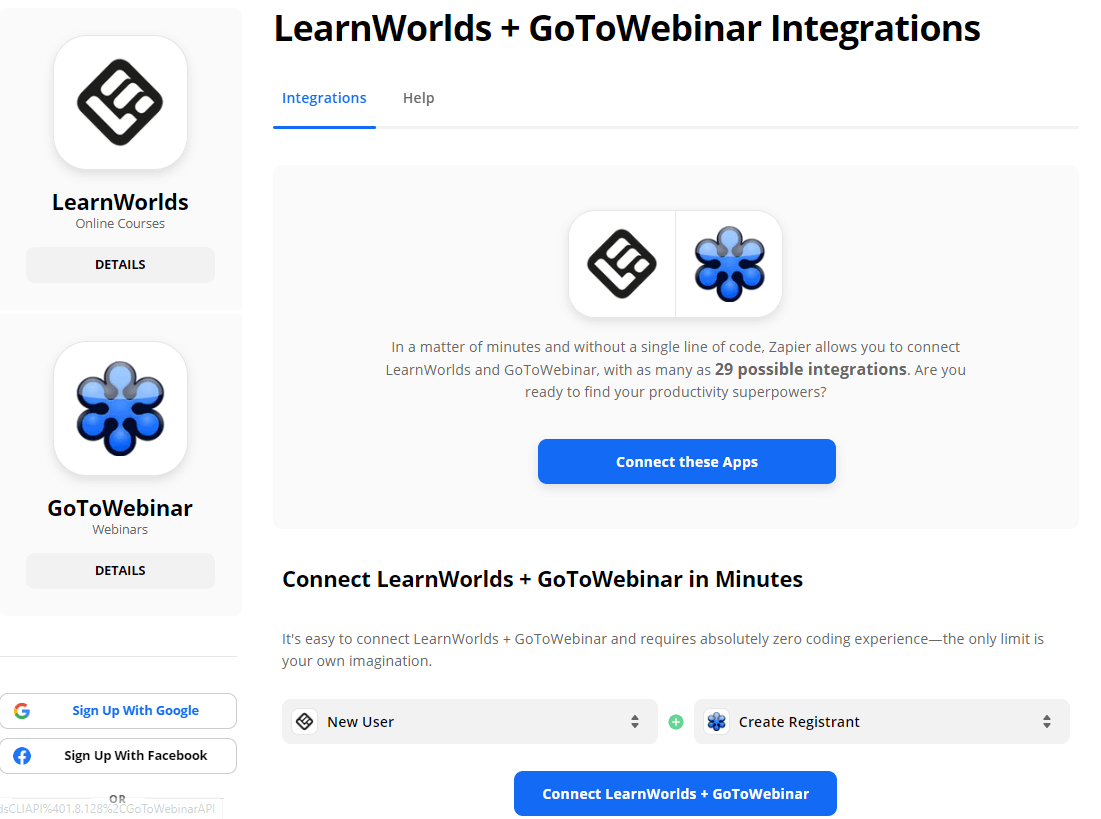Click the GoToWebinar icon inside the Create Registrant selector
The height and width of the screenshot is (819, 1101).
(x=716, y=721)
